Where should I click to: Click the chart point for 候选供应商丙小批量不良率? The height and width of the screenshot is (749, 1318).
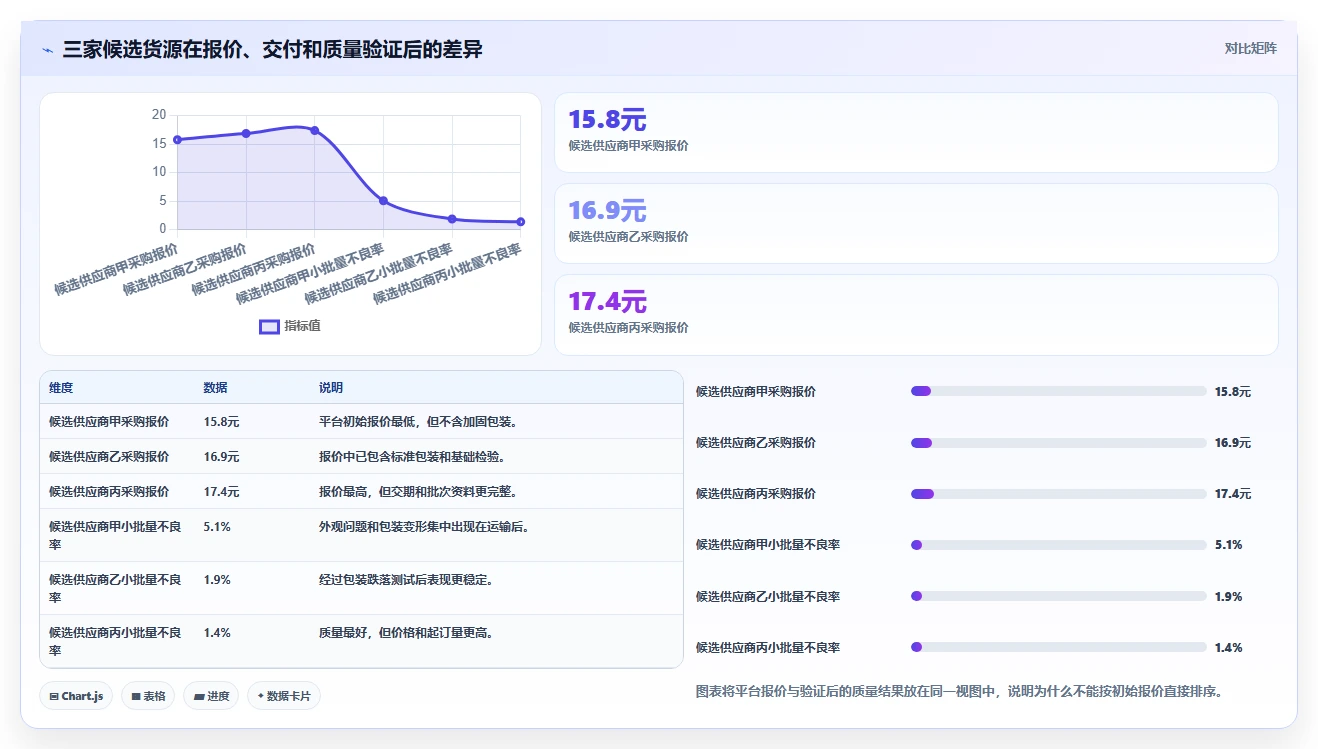click(521, 222)
